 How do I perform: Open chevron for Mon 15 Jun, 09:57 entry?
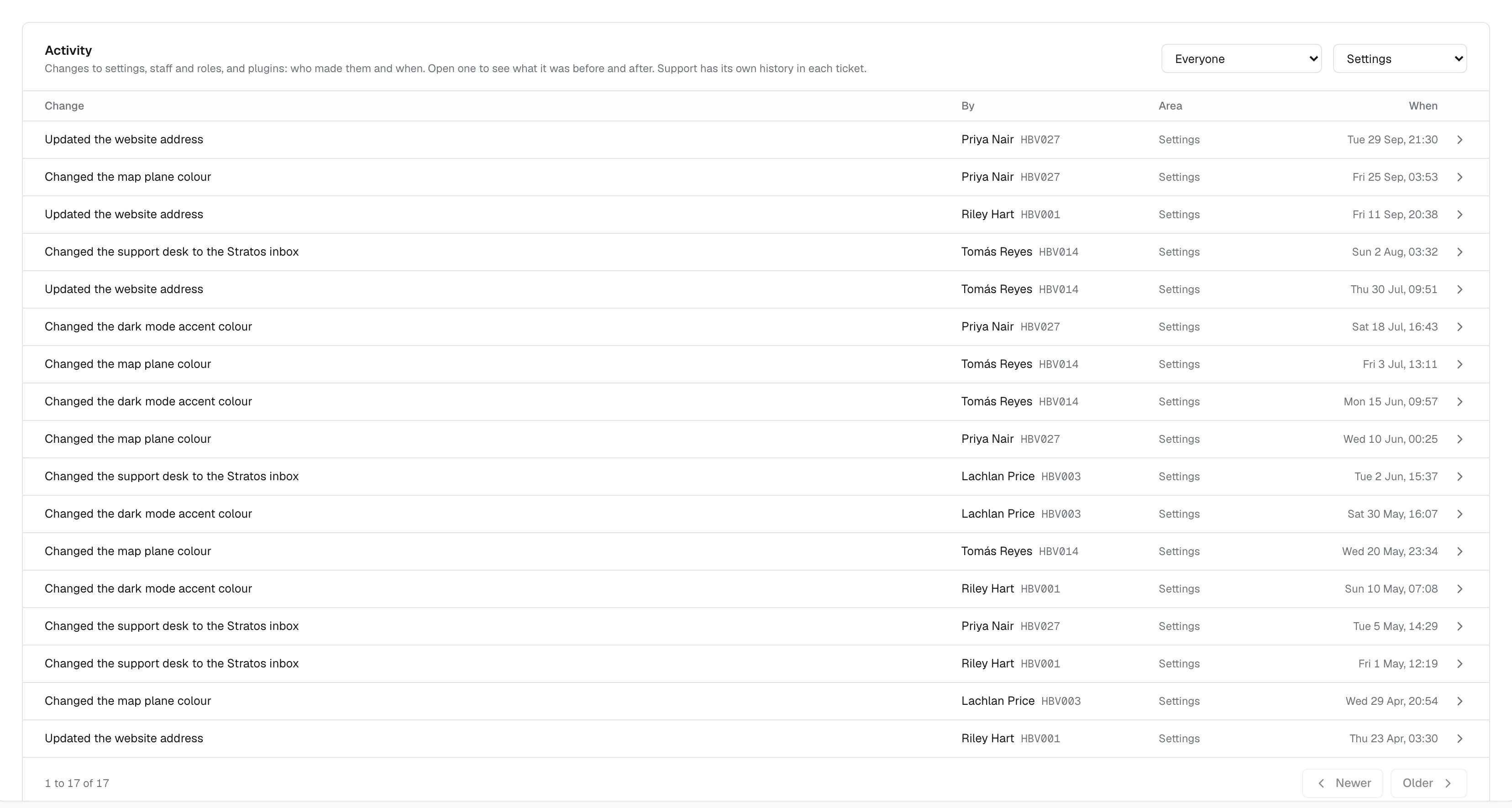tap(1460, 402)
